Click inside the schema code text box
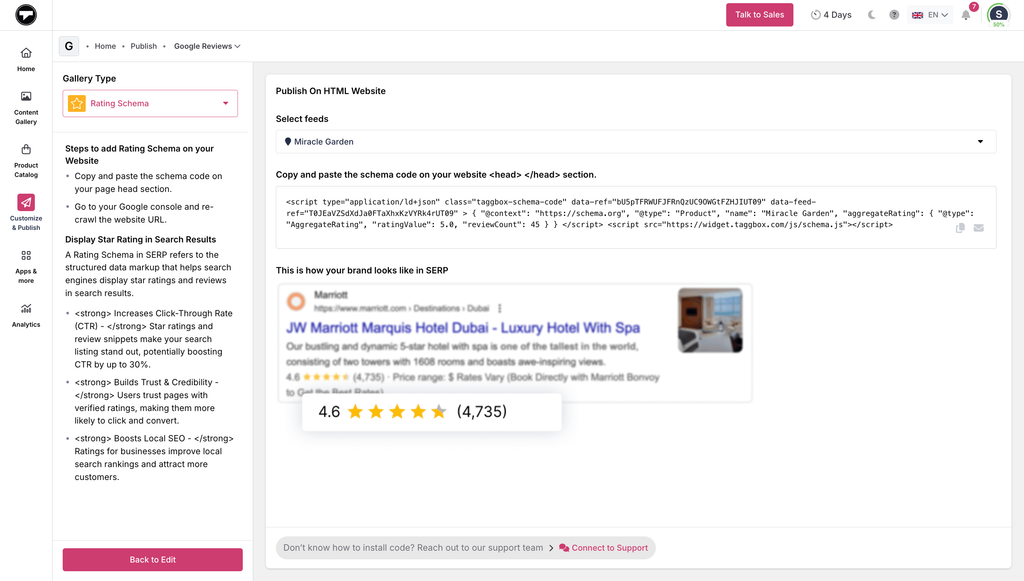The width and height of the screenshot is (1024, 581). pyautogui.click(x=635, y=217)
